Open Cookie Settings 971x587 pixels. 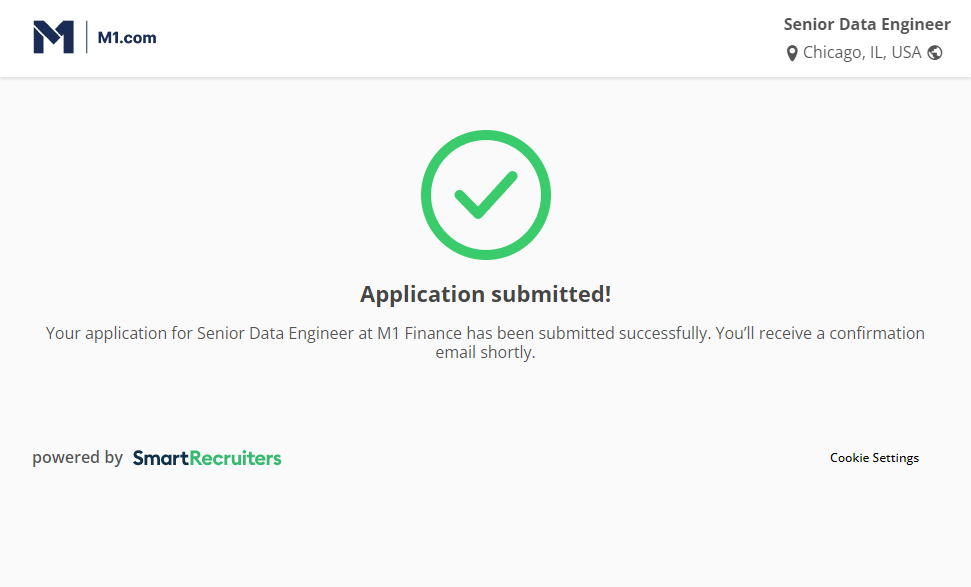click(874, 458)
